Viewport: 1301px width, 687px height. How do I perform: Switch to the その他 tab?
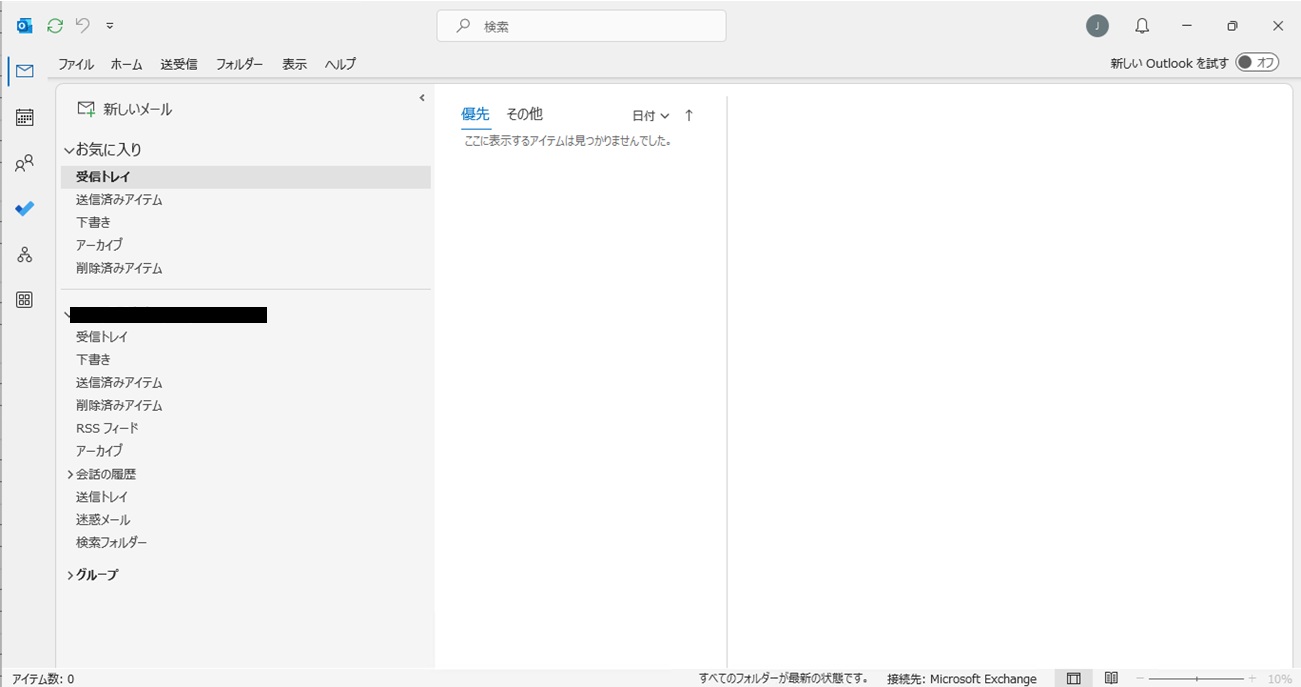[x=524, y=114]
